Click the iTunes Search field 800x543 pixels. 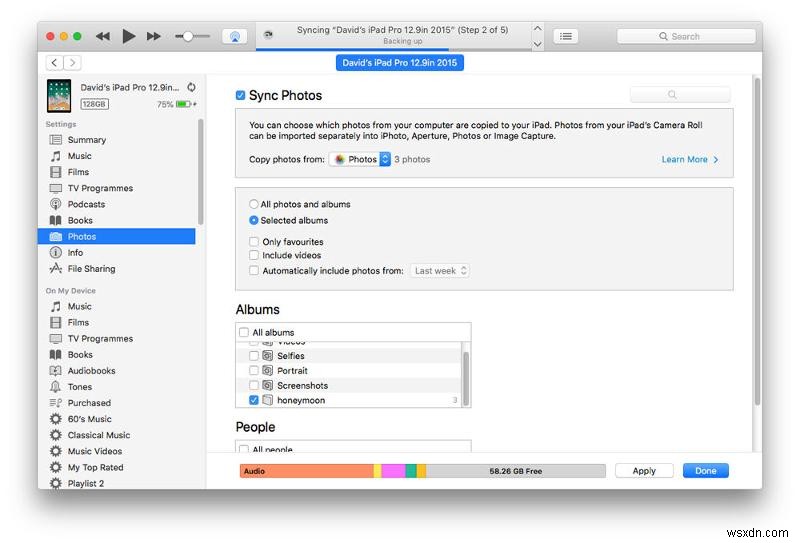pos(686,36)
